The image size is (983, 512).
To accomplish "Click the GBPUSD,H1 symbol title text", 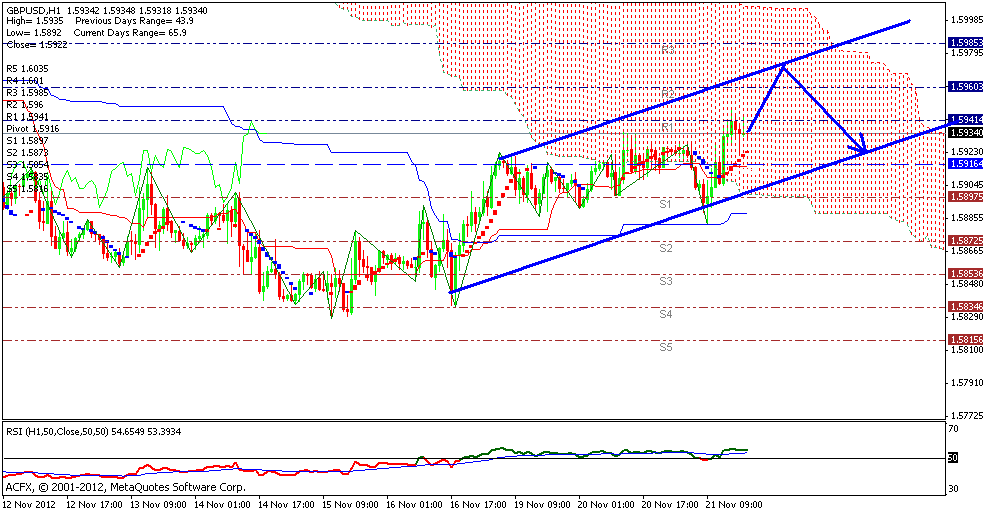I will (33, 11).
